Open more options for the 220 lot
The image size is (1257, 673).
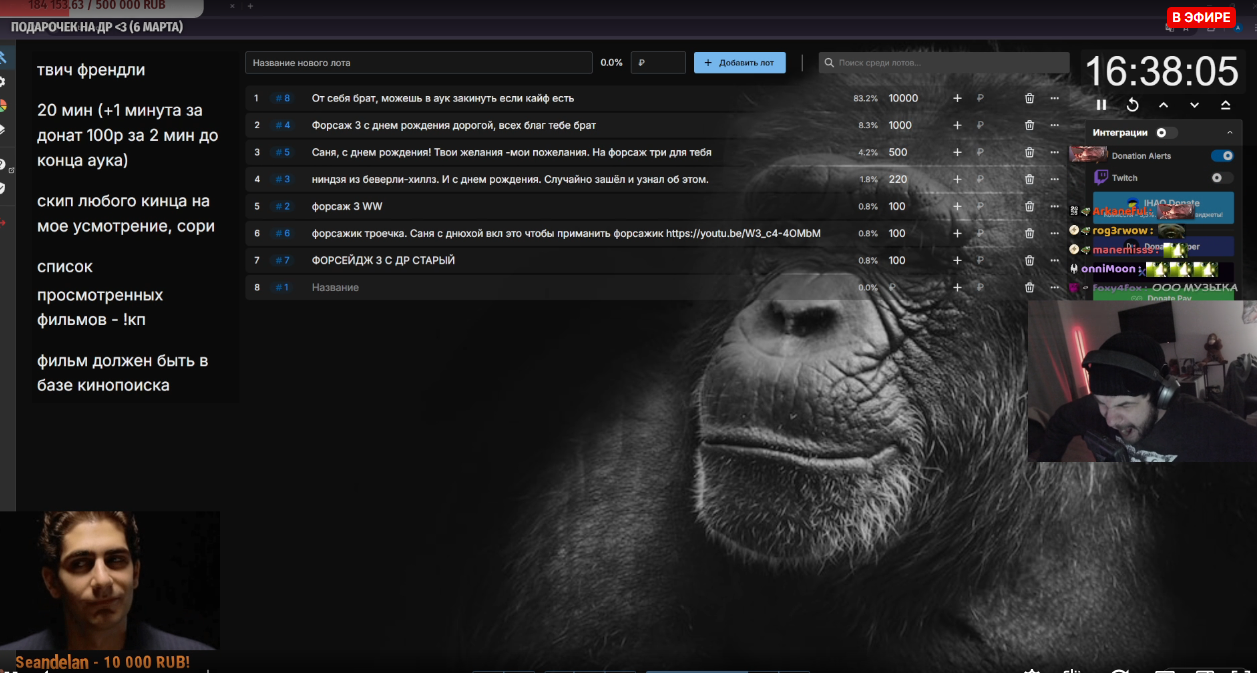click(1054, 179)
